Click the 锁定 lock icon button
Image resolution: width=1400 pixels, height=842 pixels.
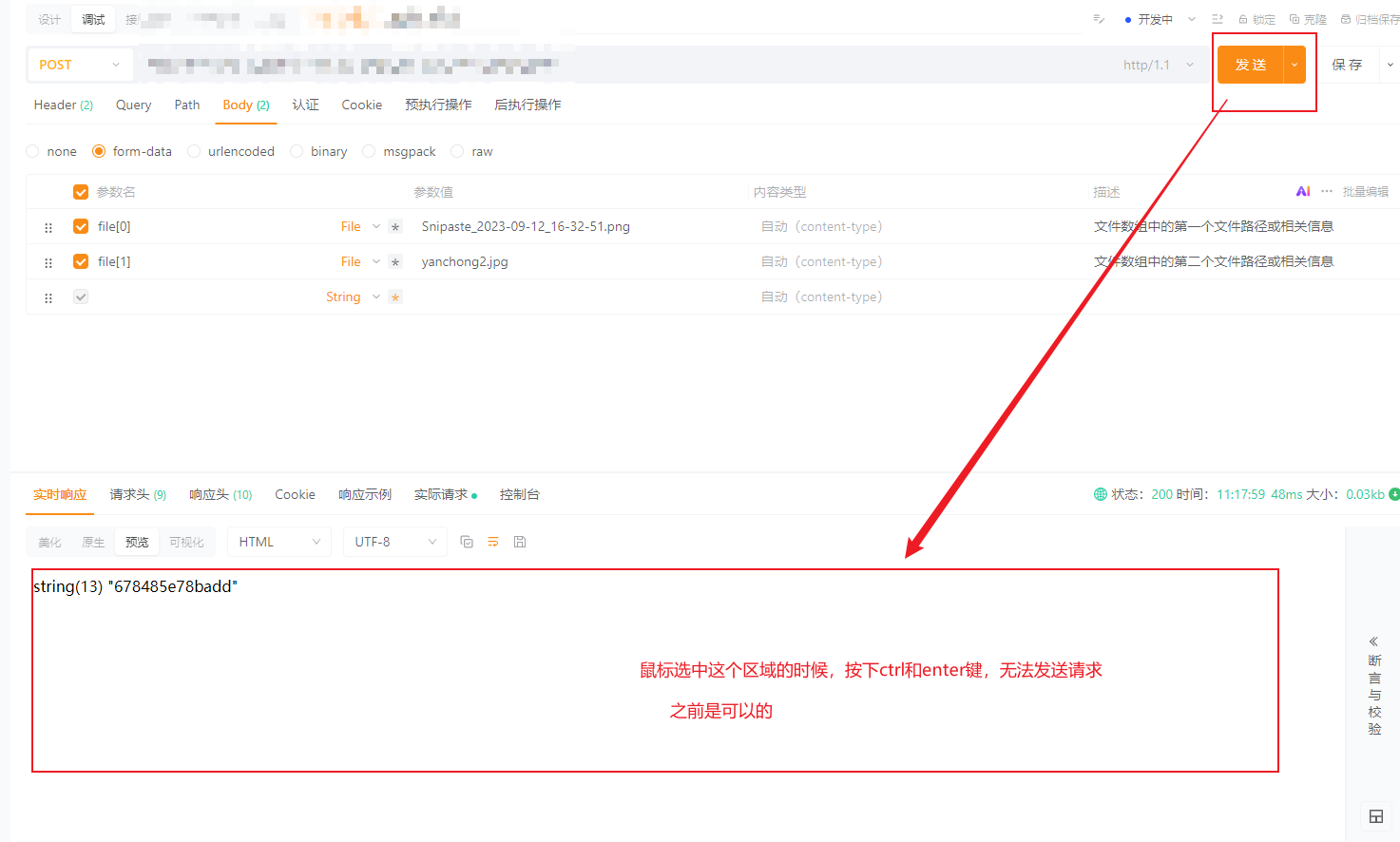[1256, 19]
